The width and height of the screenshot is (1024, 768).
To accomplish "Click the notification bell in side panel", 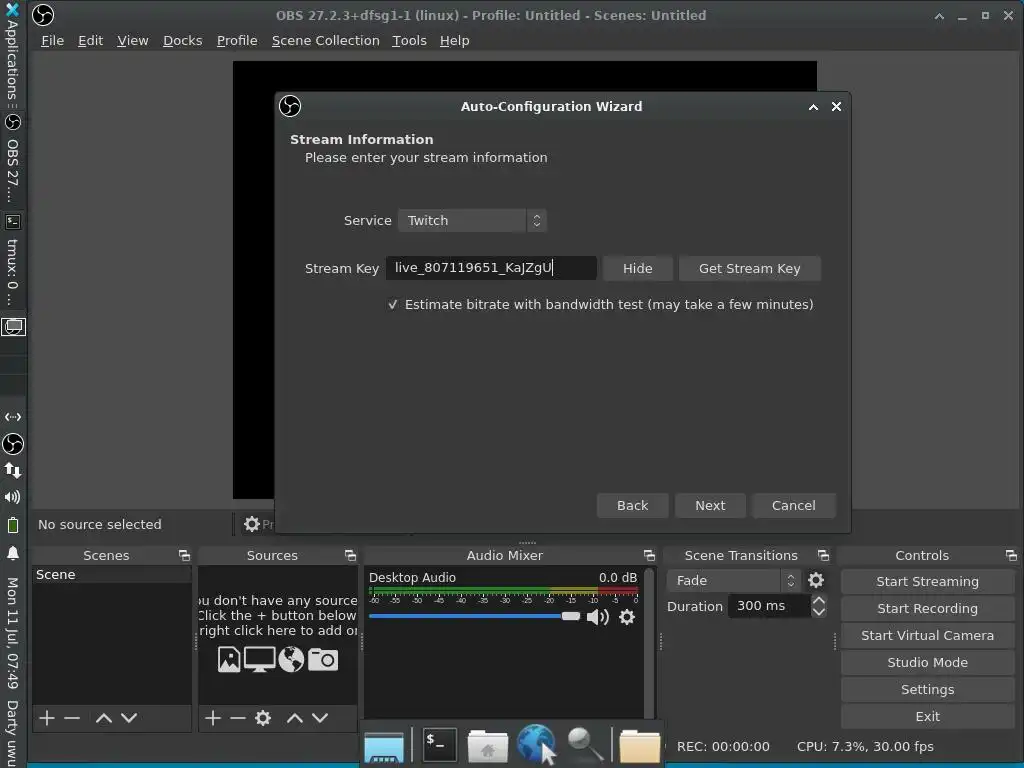I will coord(12,553).
